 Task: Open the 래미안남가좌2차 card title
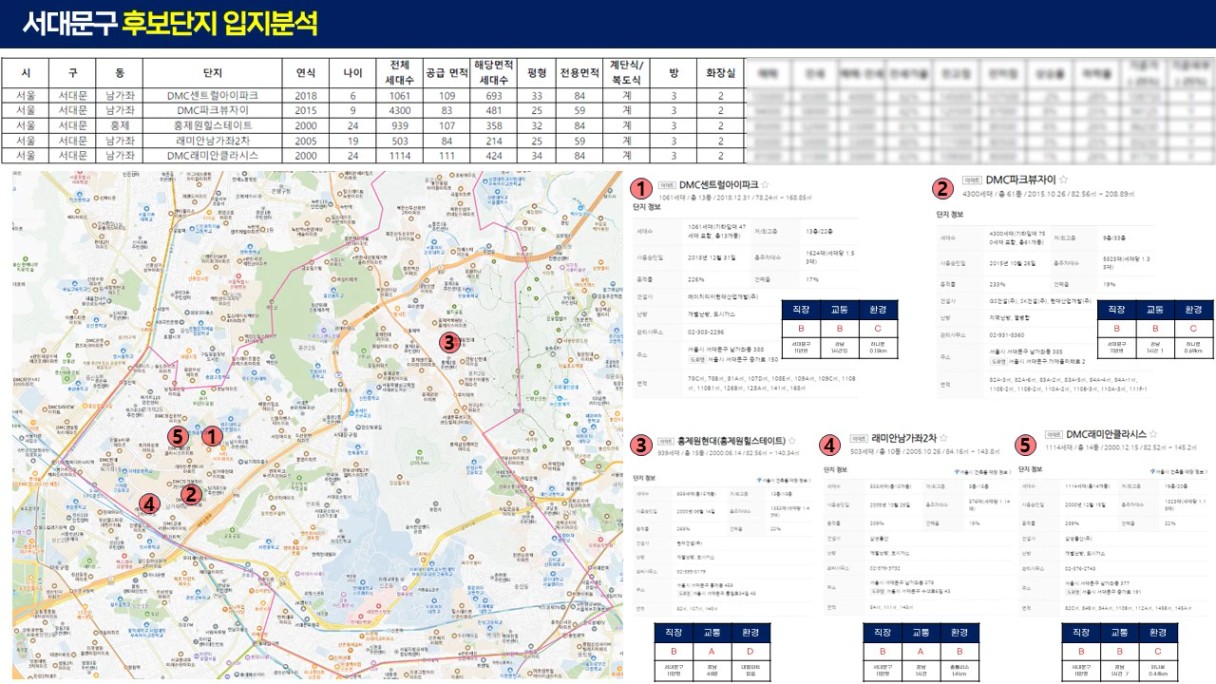pos(904,438)
